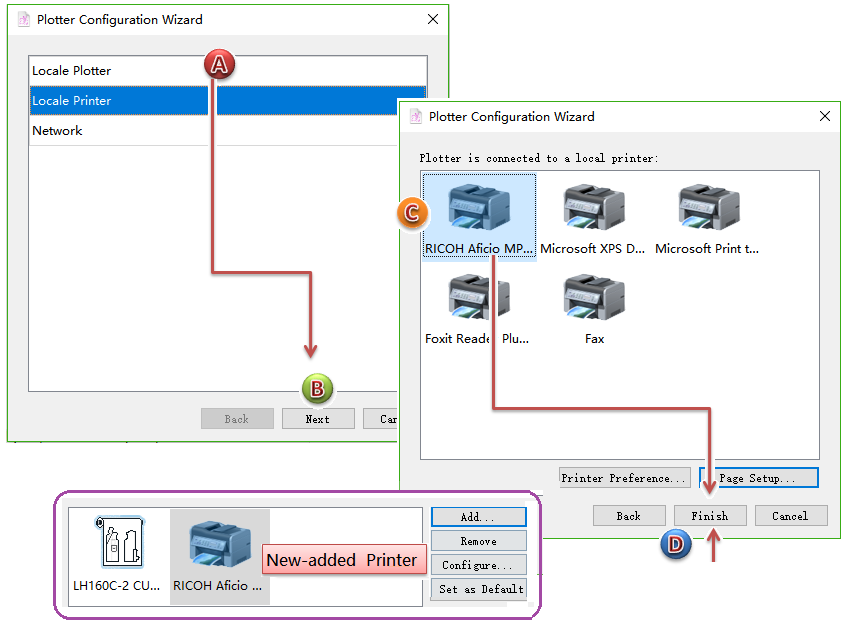Click the wizard app icon in front title bar
This screenshot has height=631, width=850.
[416, 117]
